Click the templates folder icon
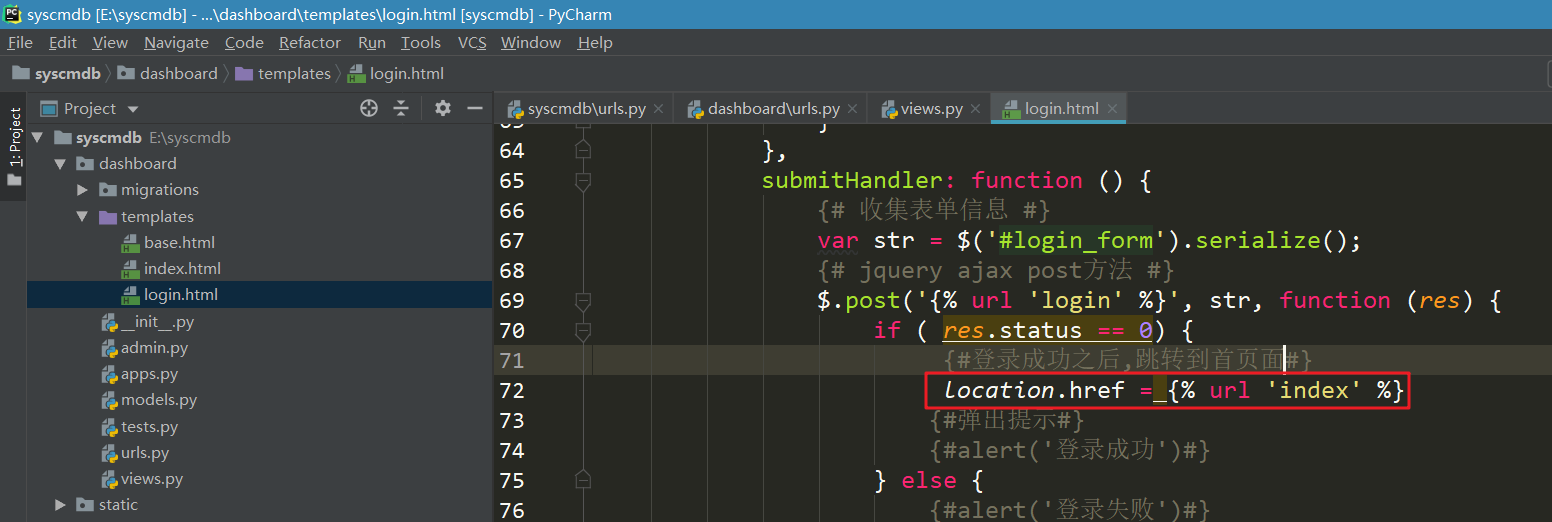Viewport: 1552px width, 522px height. tap(107, 216)
